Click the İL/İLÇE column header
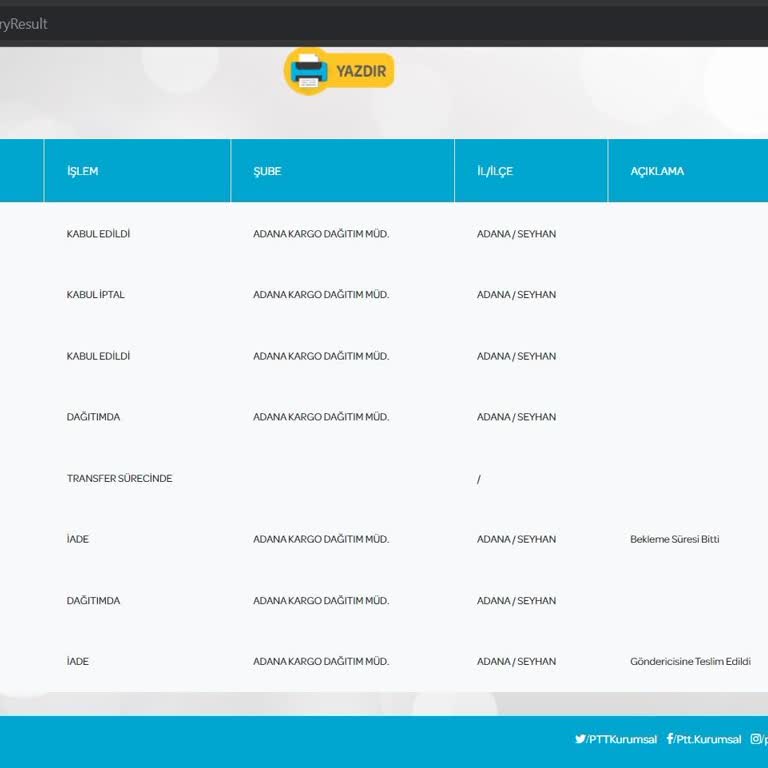Screen dimensions: 768x768 point(495,171)
